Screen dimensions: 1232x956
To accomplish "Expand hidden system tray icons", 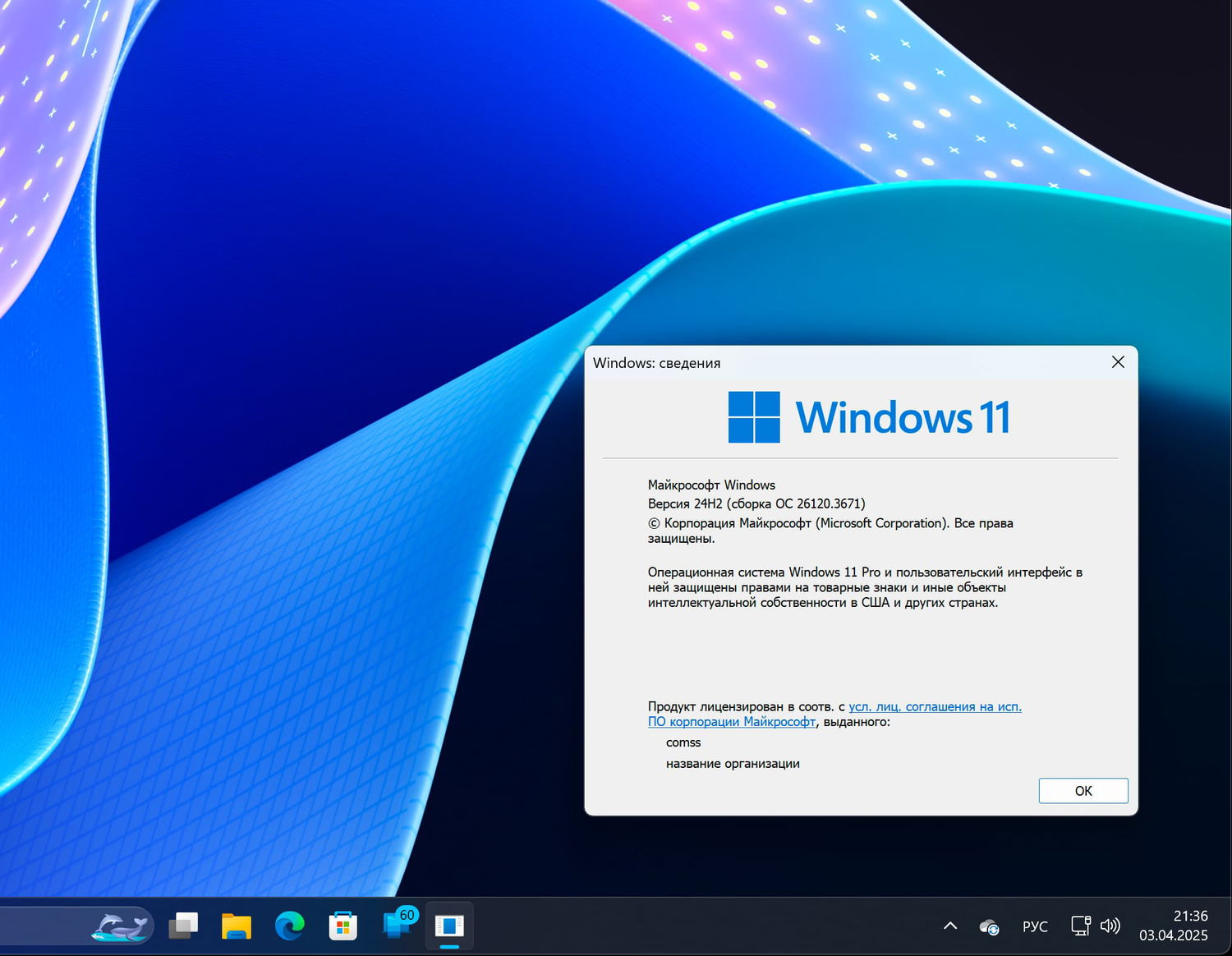I will (951, 926).
